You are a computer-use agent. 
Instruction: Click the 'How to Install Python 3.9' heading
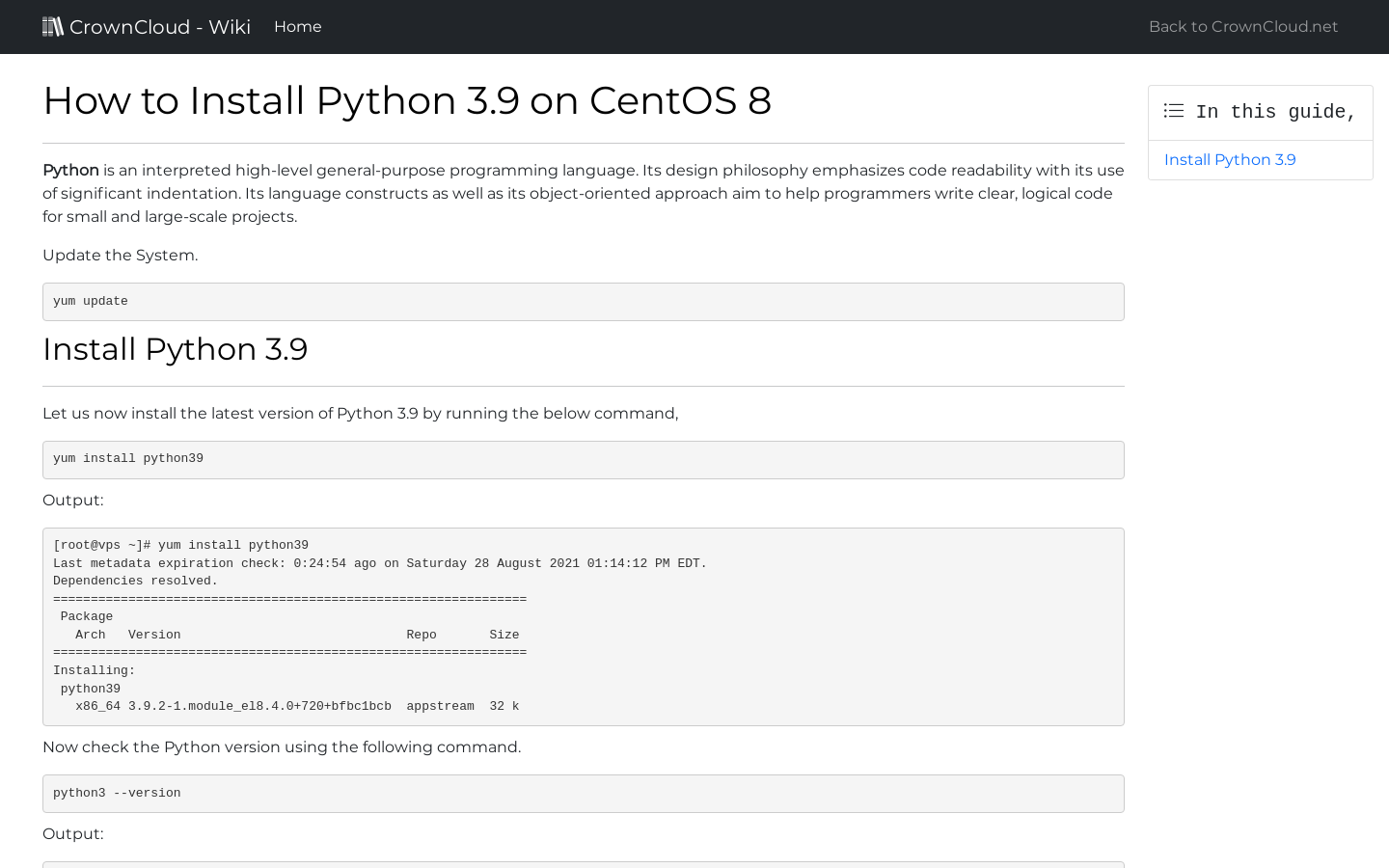pyautogui.click(x=406, y=100)
